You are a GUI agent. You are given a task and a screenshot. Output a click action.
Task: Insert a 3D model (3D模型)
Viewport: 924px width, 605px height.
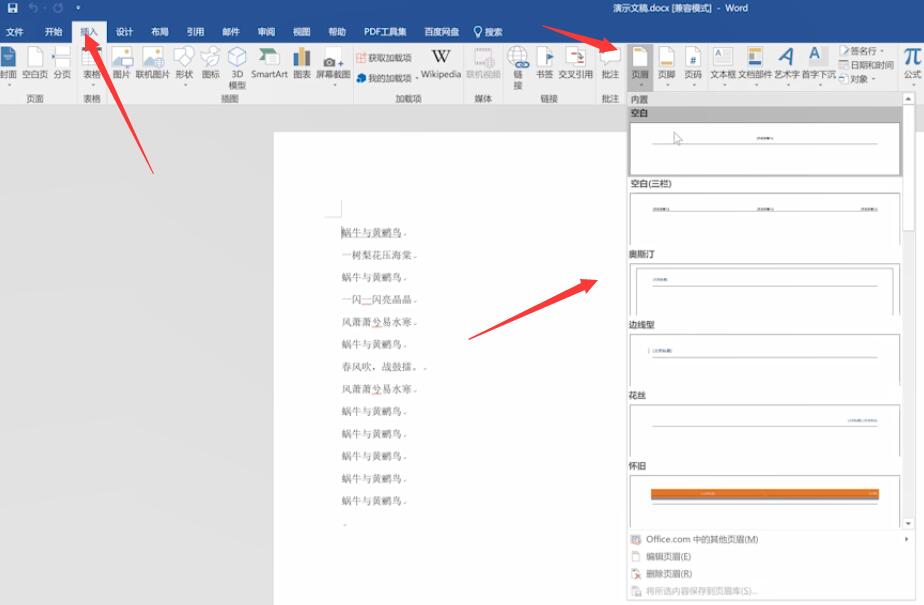tap(237, 68)
